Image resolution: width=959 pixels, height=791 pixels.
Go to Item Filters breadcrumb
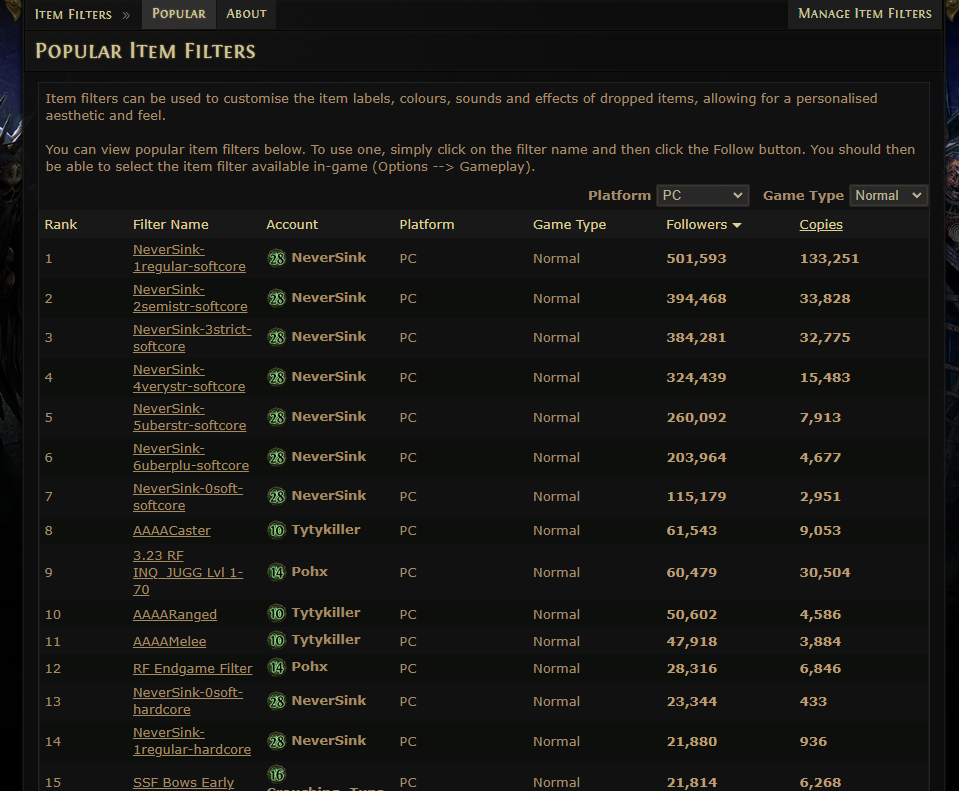(73, 14)
